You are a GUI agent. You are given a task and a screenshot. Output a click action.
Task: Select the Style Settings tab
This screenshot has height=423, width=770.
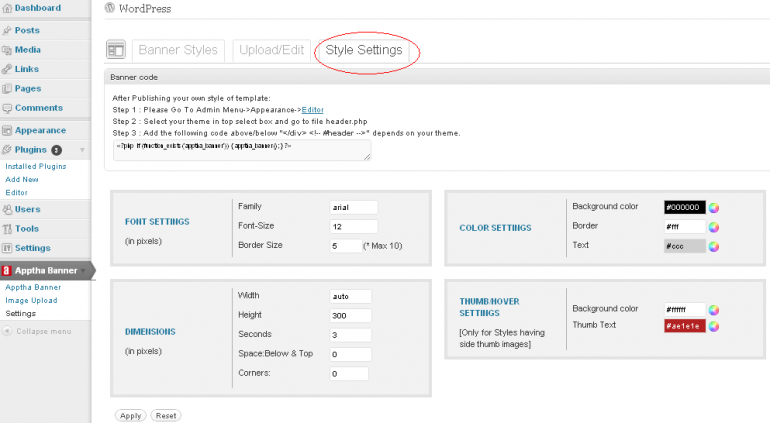tap(364, 50)
